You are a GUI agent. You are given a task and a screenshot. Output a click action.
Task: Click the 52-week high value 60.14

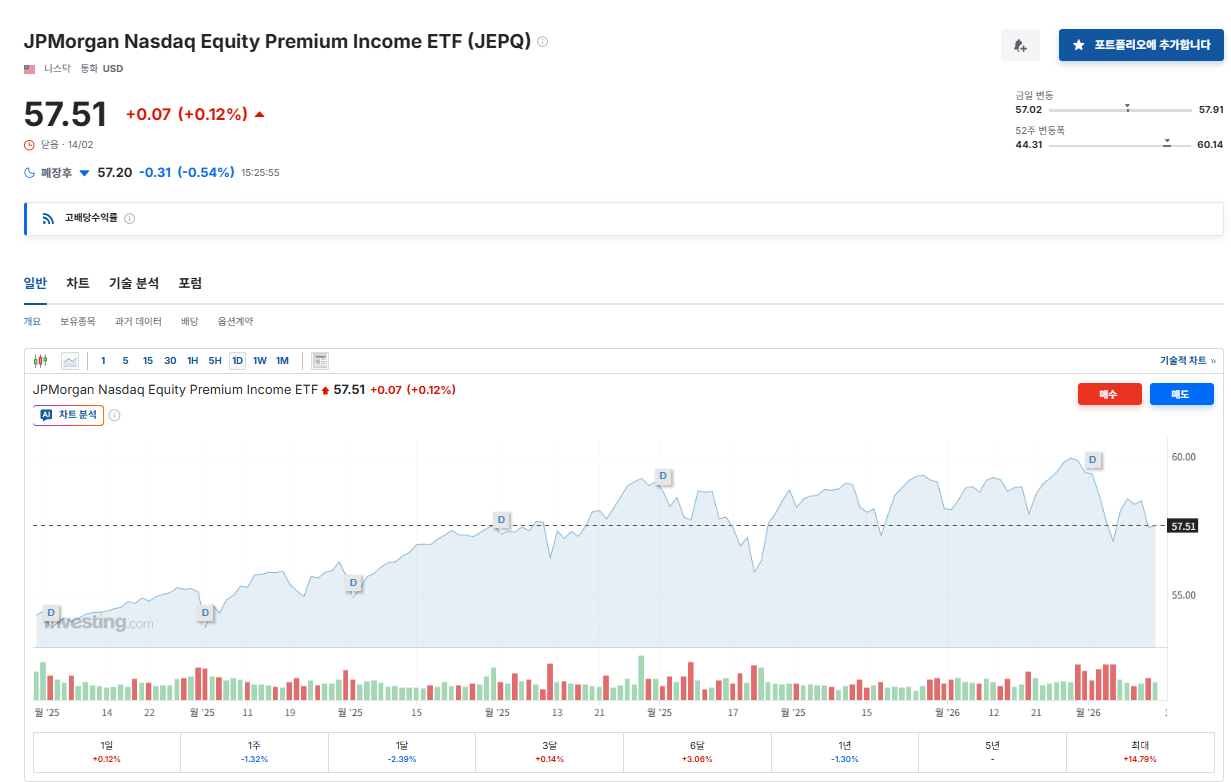1210,145
